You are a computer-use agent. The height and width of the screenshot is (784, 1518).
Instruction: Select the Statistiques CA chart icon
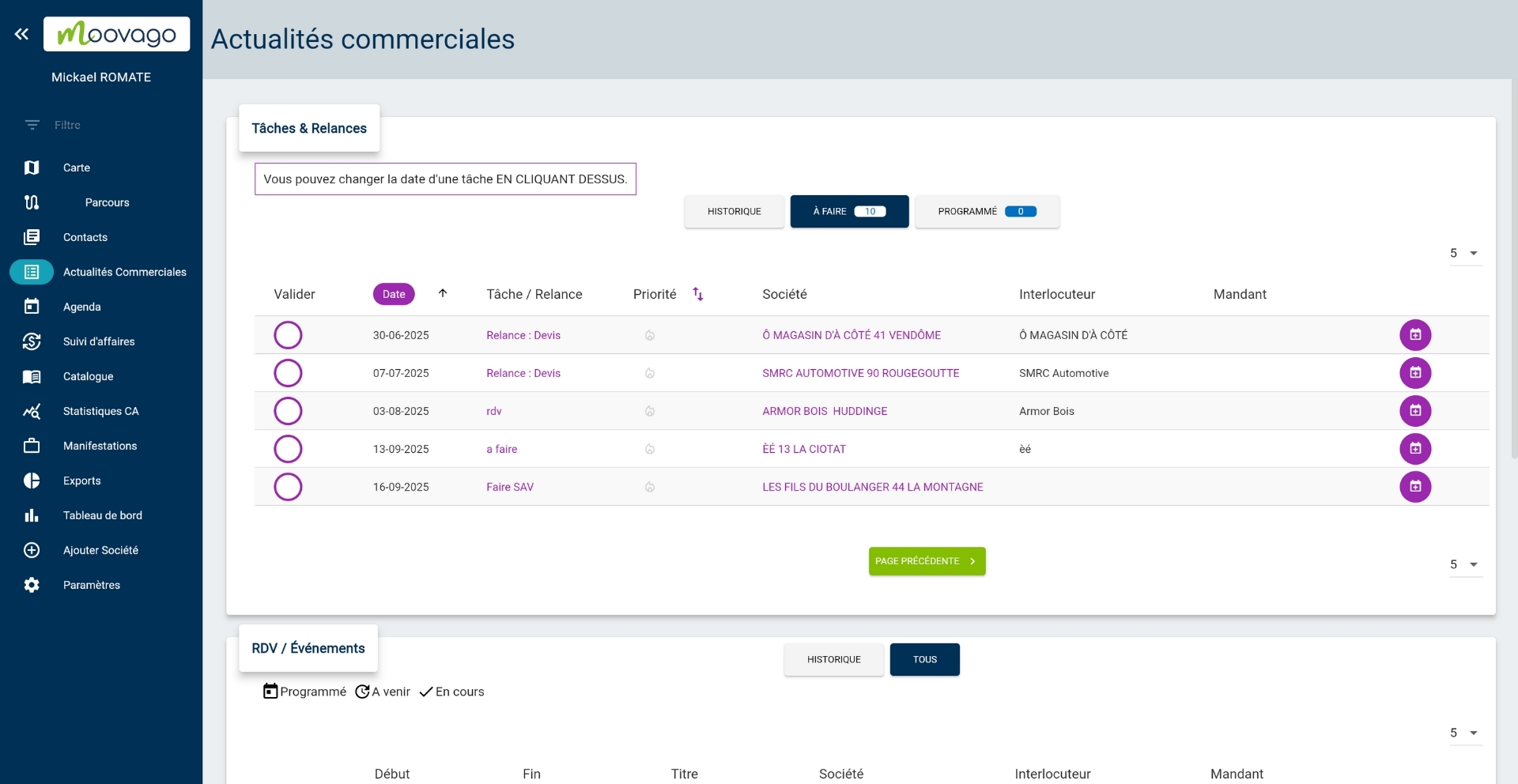click(32, 411)
